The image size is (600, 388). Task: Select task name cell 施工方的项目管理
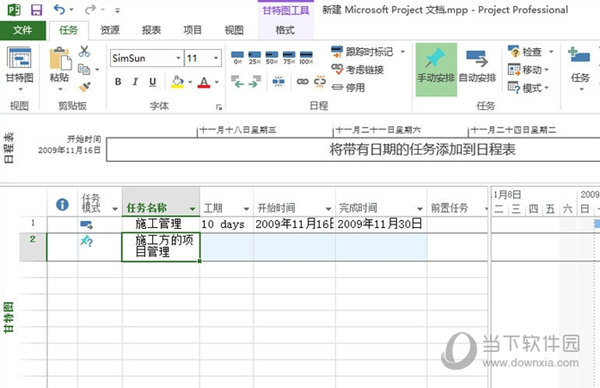pos(161,247)
